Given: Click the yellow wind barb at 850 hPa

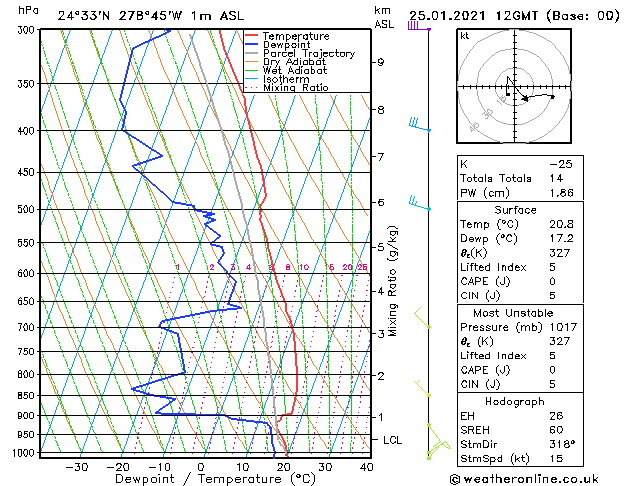Looking at the screenshot, I should pos(422,388).
